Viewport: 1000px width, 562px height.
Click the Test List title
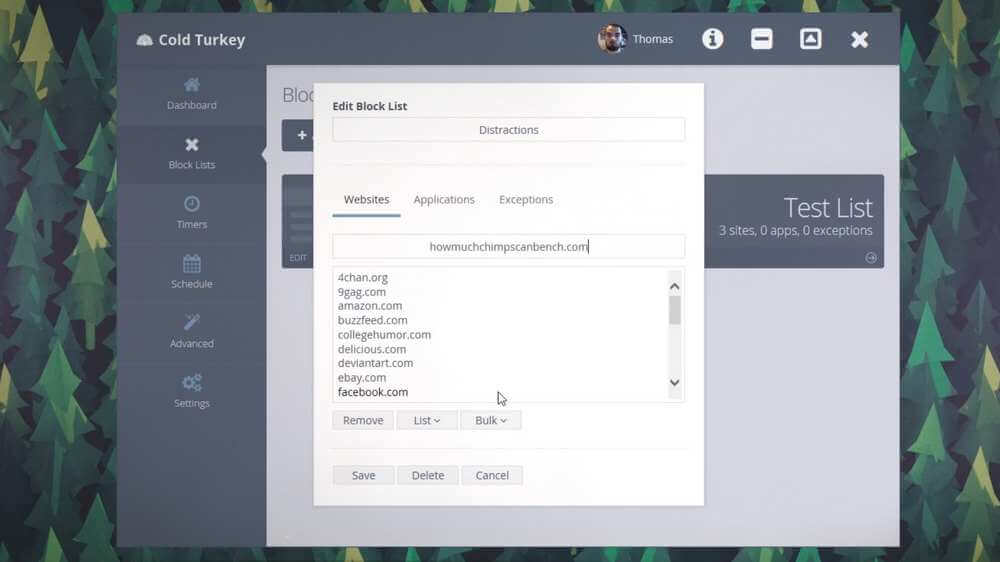tap(828, 208)
